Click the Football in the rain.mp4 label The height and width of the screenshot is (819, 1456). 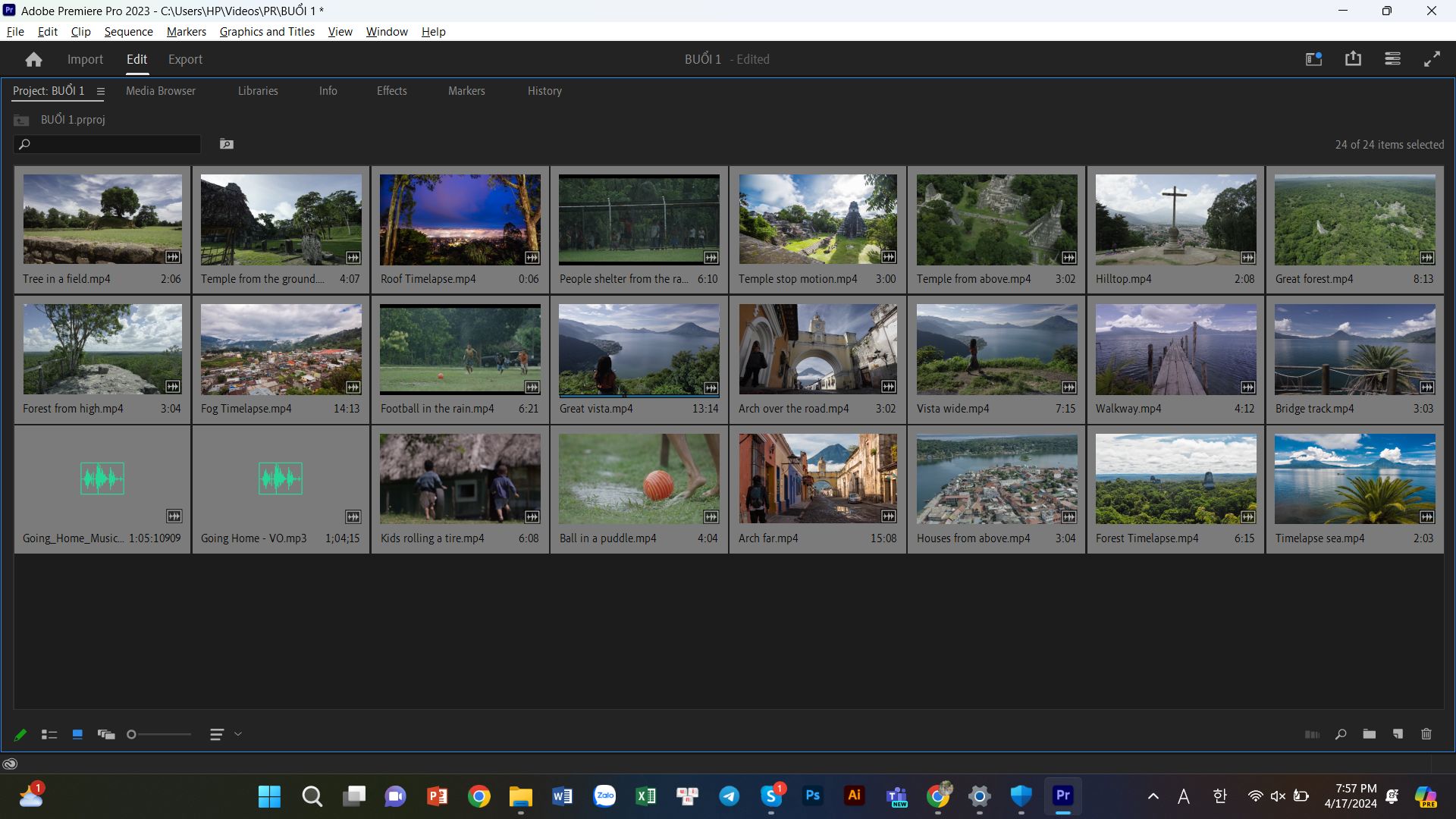click(437, 409)
